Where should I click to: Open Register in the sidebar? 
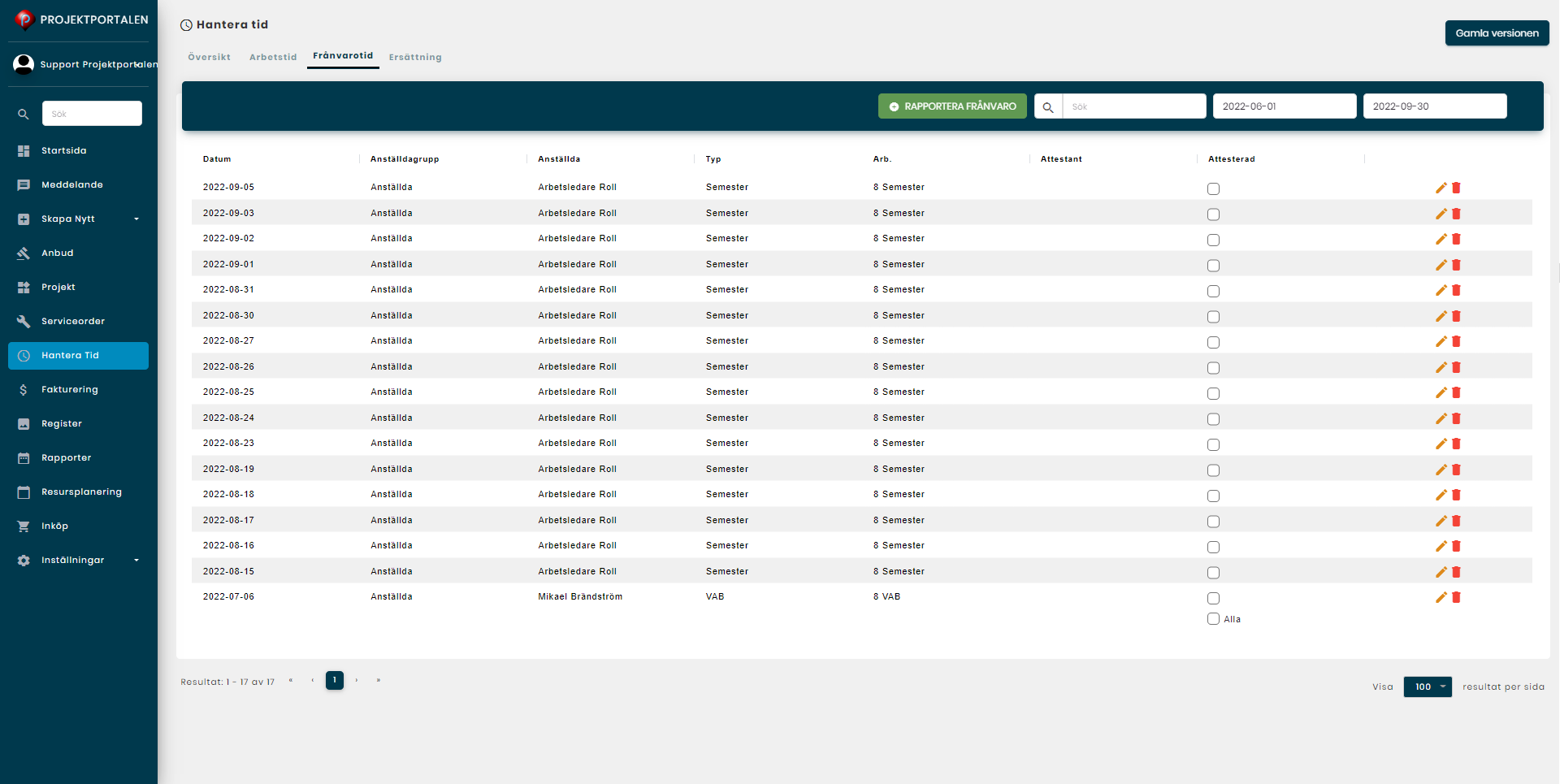(78, 423)
